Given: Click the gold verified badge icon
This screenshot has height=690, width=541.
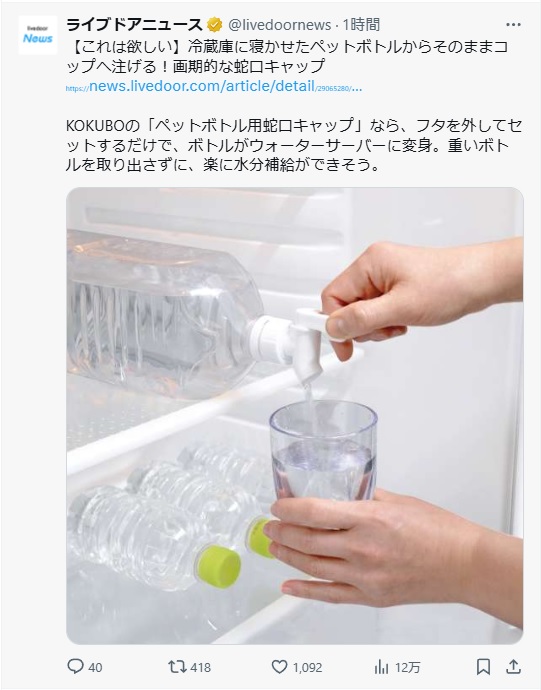Looking at the screenshot, I should 214,25.
